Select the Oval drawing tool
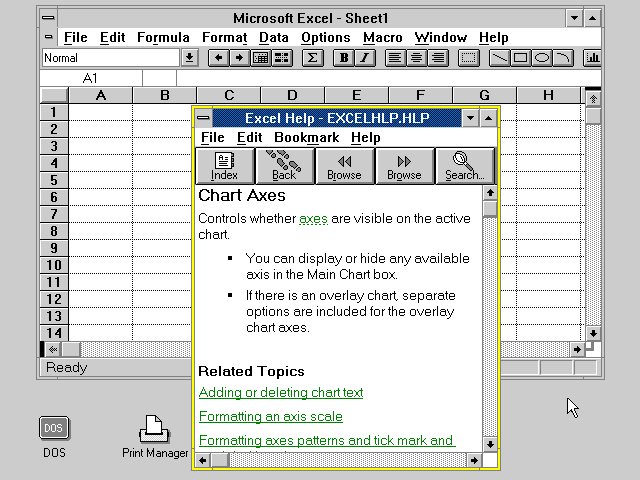This screenshot has width=640, height=480. pyautogui.click(x=542, y=58)
